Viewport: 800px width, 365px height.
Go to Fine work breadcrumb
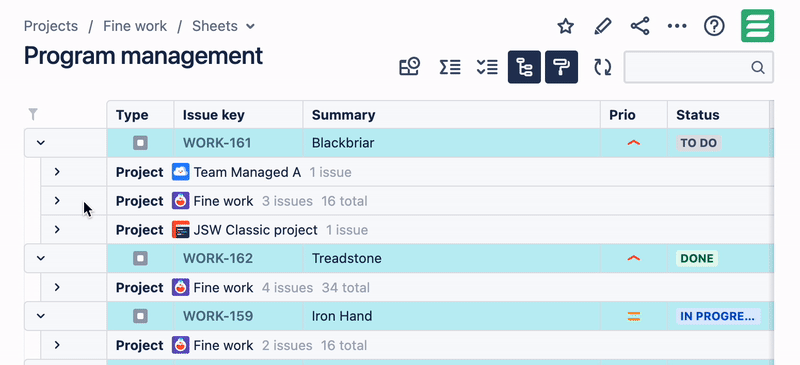click(135, 26)
